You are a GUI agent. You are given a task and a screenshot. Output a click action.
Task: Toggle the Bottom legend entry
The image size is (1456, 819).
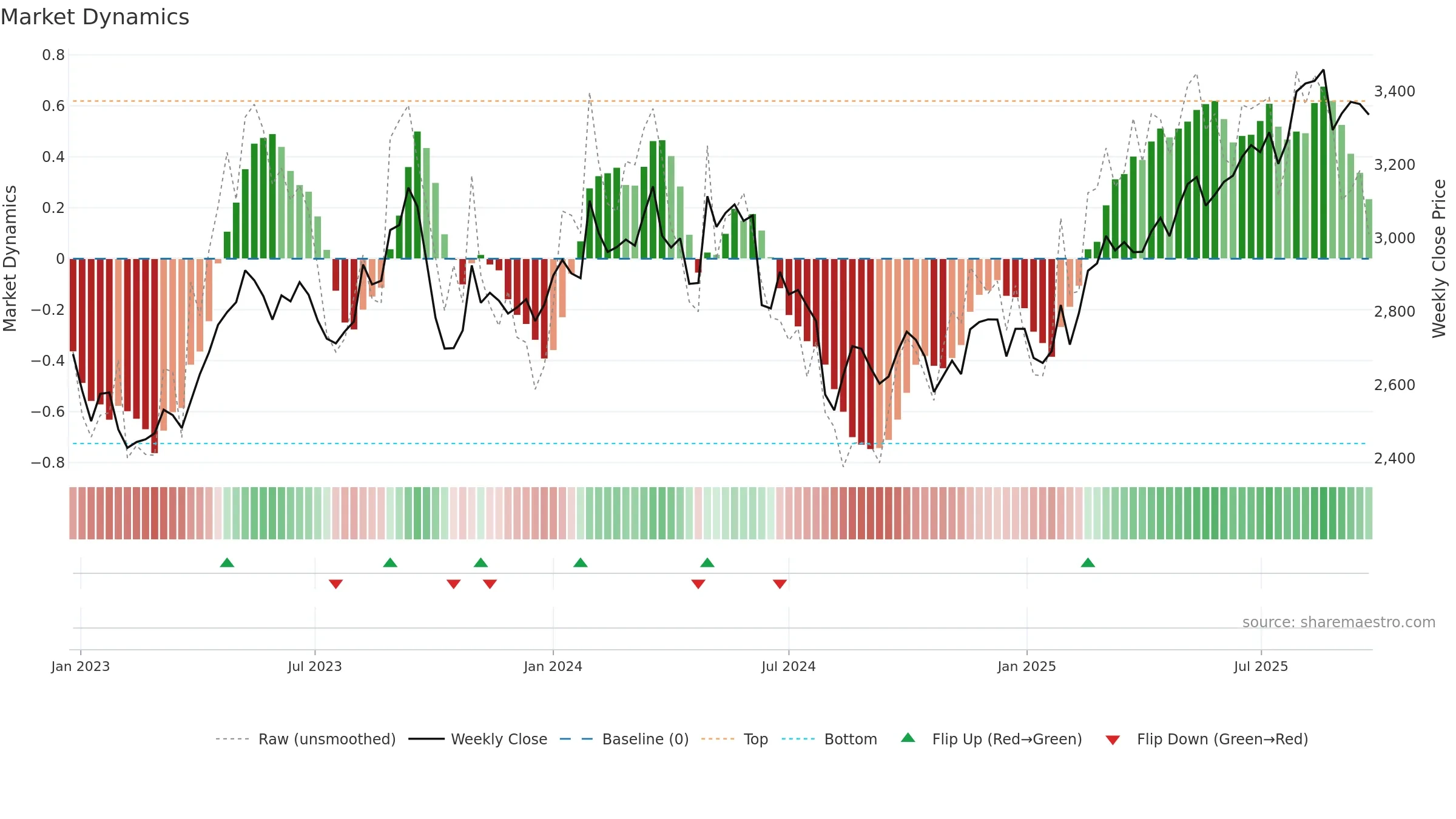tap(829, 739)
